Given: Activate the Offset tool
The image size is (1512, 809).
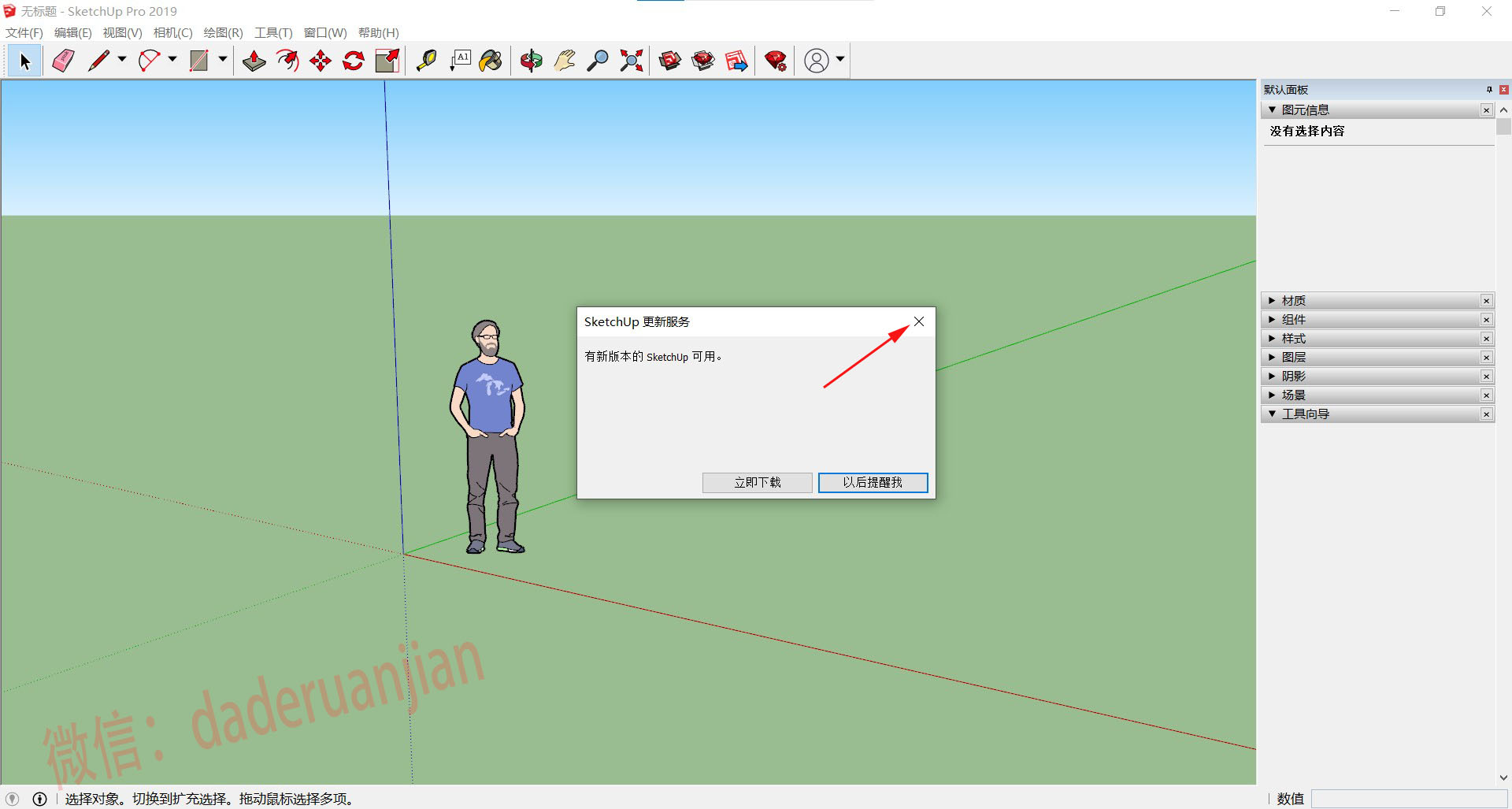Looking at the screenshot, I should [x=287, y=61].
